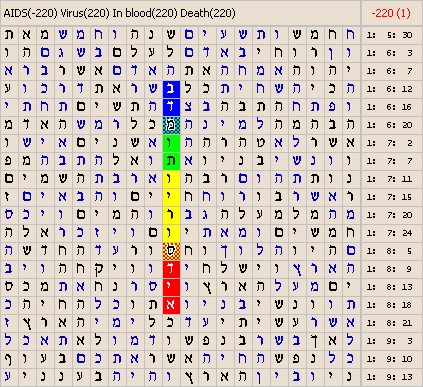
Task: Click the yellow highlighted letter in row 1: 7: 15
Action: point(171,197)
